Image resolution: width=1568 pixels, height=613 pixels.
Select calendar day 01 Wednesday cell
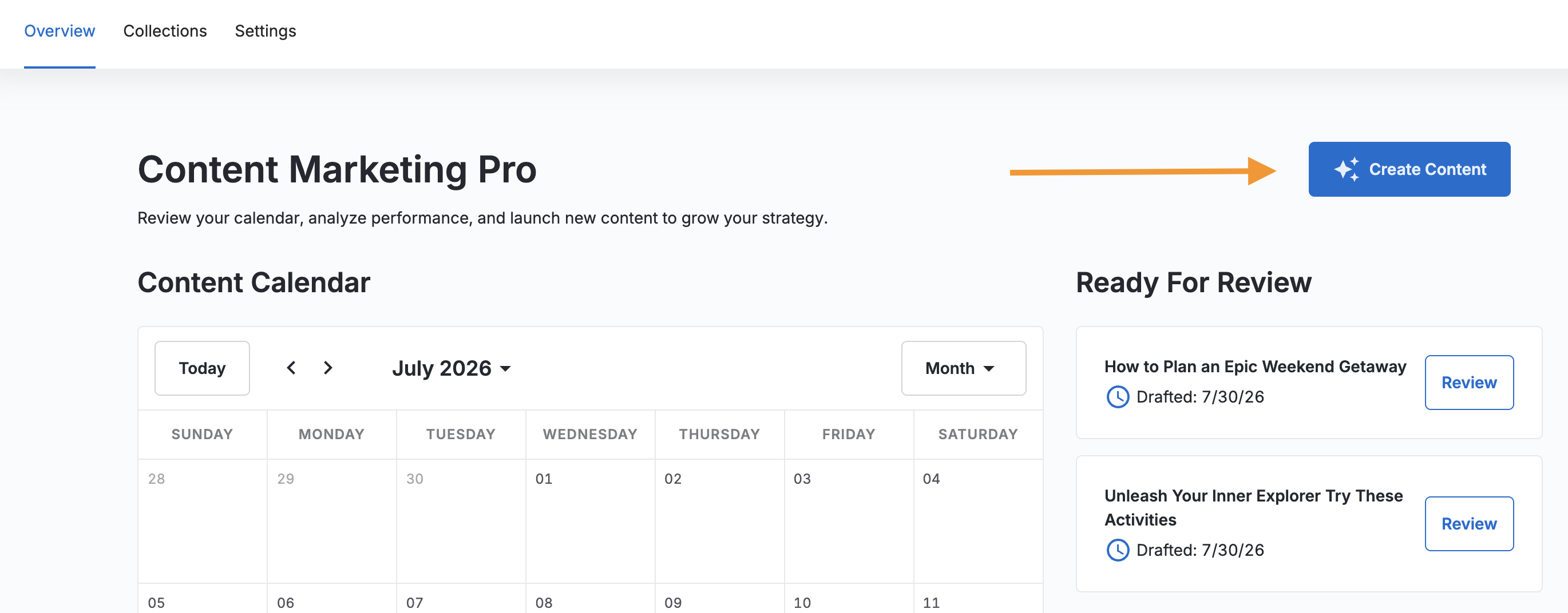click(590, 521)
